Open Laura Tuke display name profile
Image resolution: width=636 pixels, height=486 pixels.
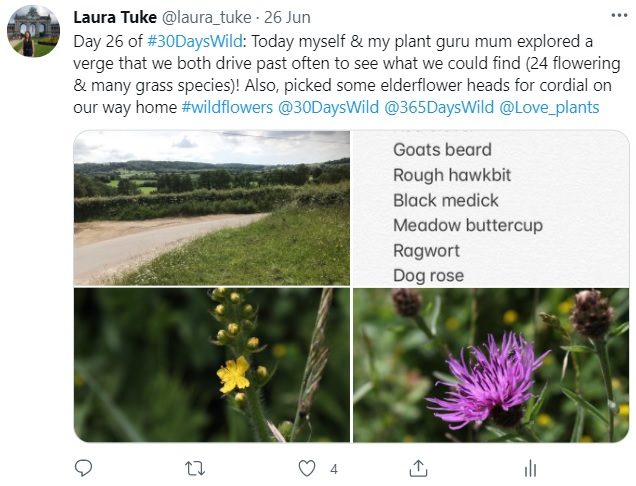113,18
